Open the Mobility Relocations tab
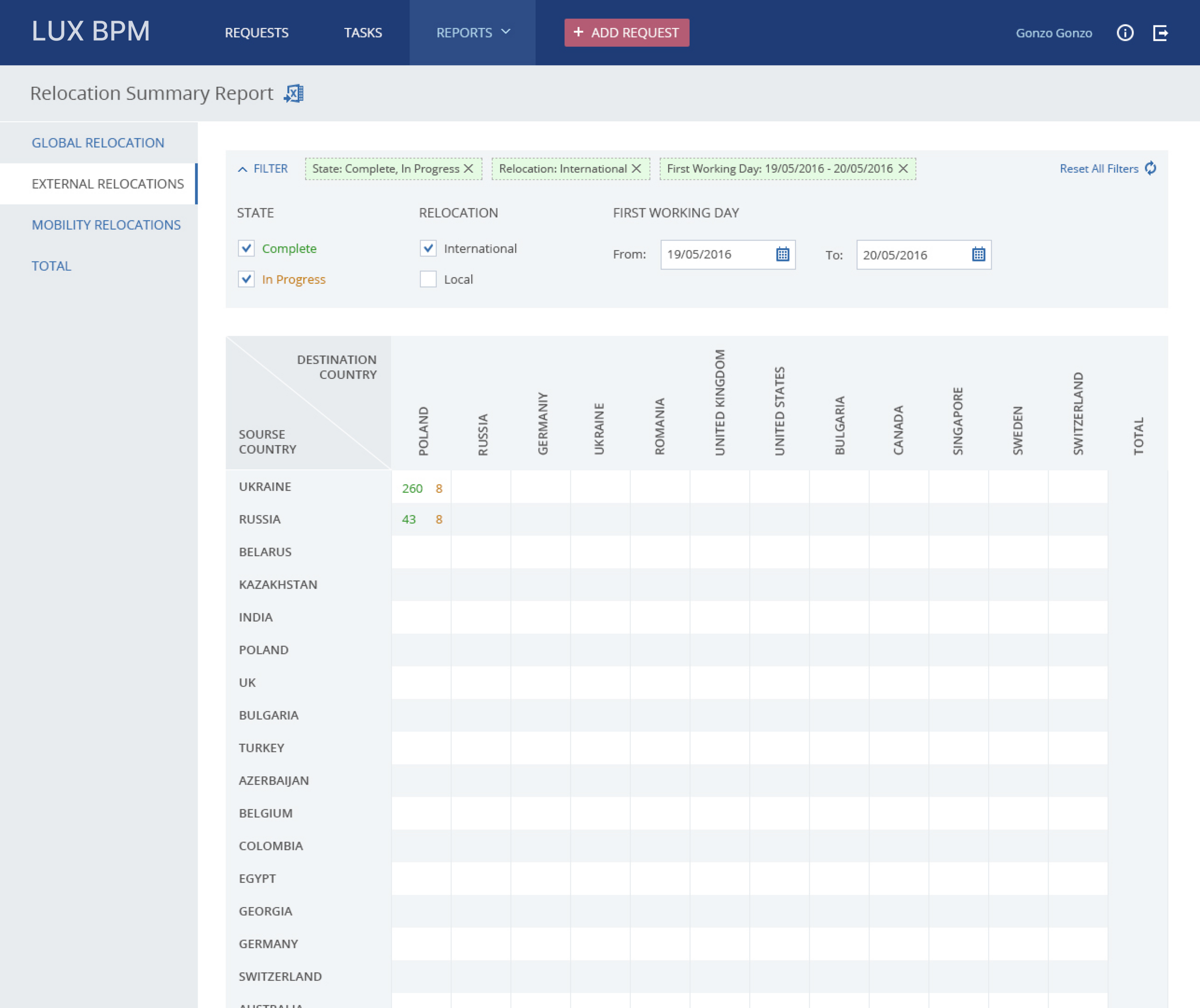 (x=106, y=225)
